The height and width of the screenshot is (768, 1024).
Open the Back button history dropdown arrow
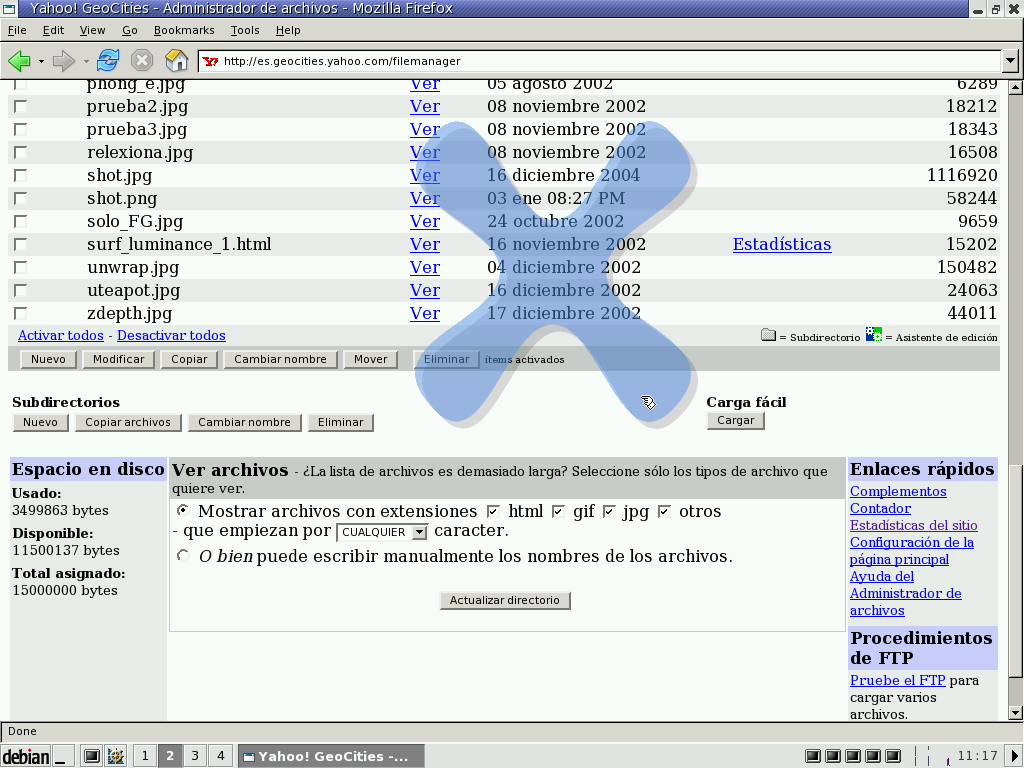click(x=40, y=61)
